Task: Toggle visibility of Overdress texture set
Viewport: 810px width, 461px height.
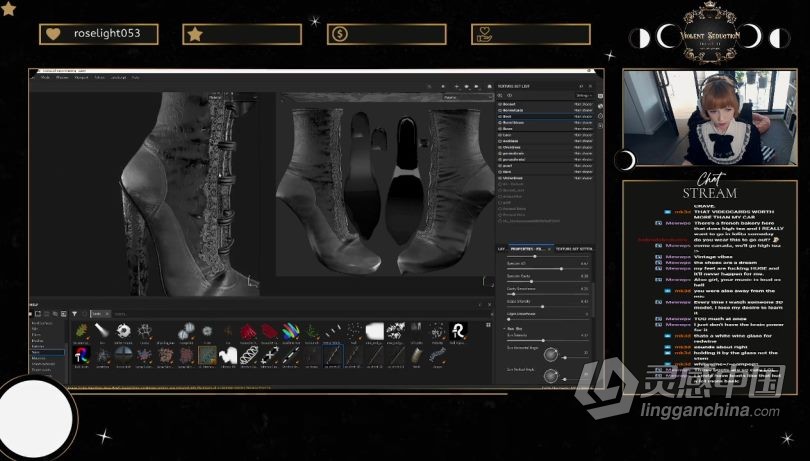Action: 500,147
